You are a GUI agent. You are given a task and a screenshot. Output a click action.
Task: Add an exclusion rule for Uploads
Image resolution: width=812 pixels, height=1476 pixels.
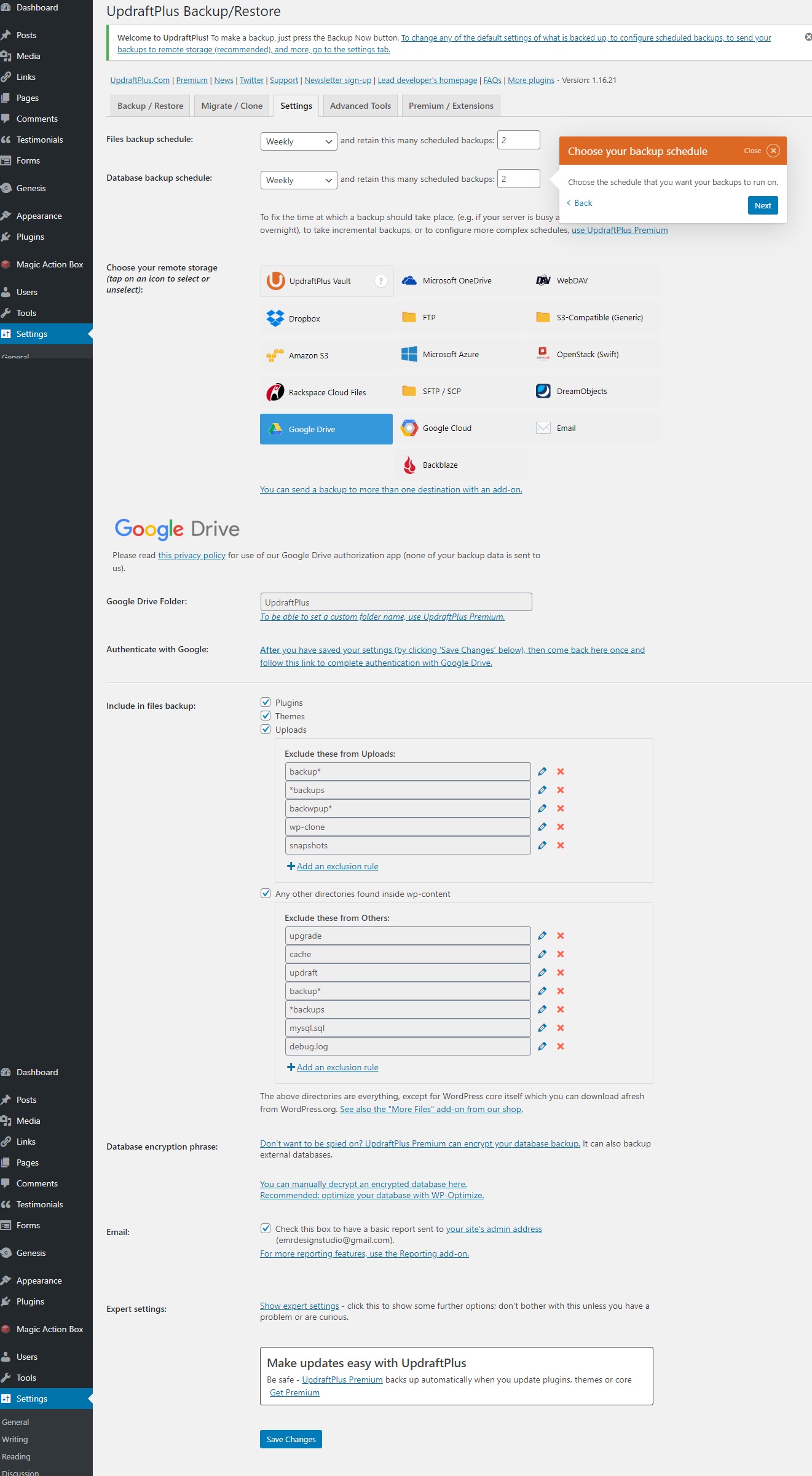(333, 866)
